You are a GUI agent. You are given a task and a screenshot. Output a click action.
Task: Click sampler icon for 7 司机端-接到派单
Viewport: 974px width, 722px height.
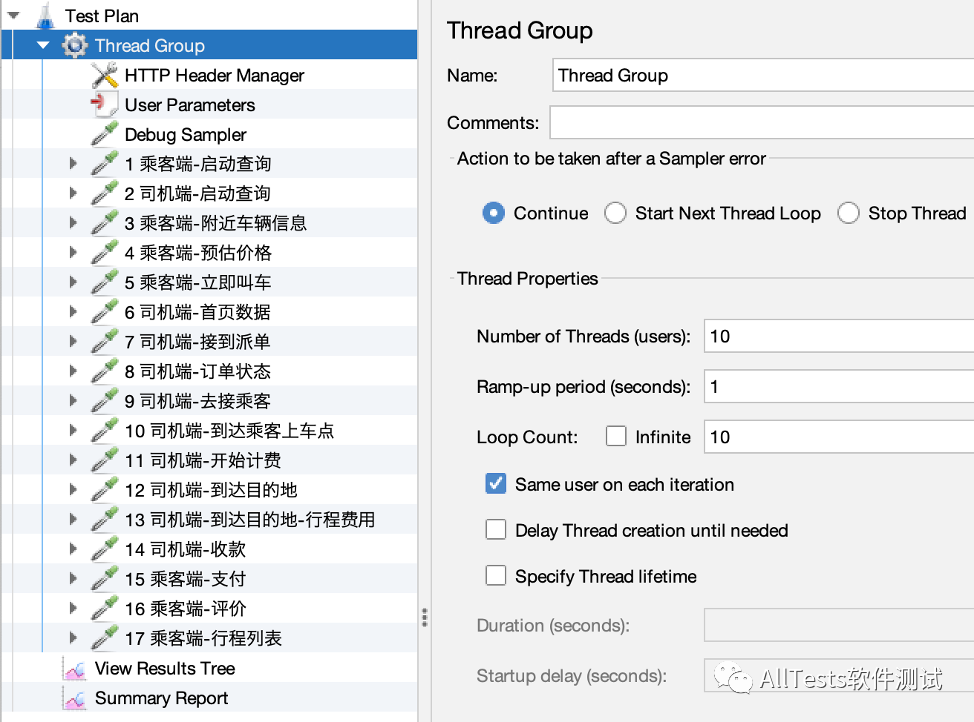coord(104,342)
